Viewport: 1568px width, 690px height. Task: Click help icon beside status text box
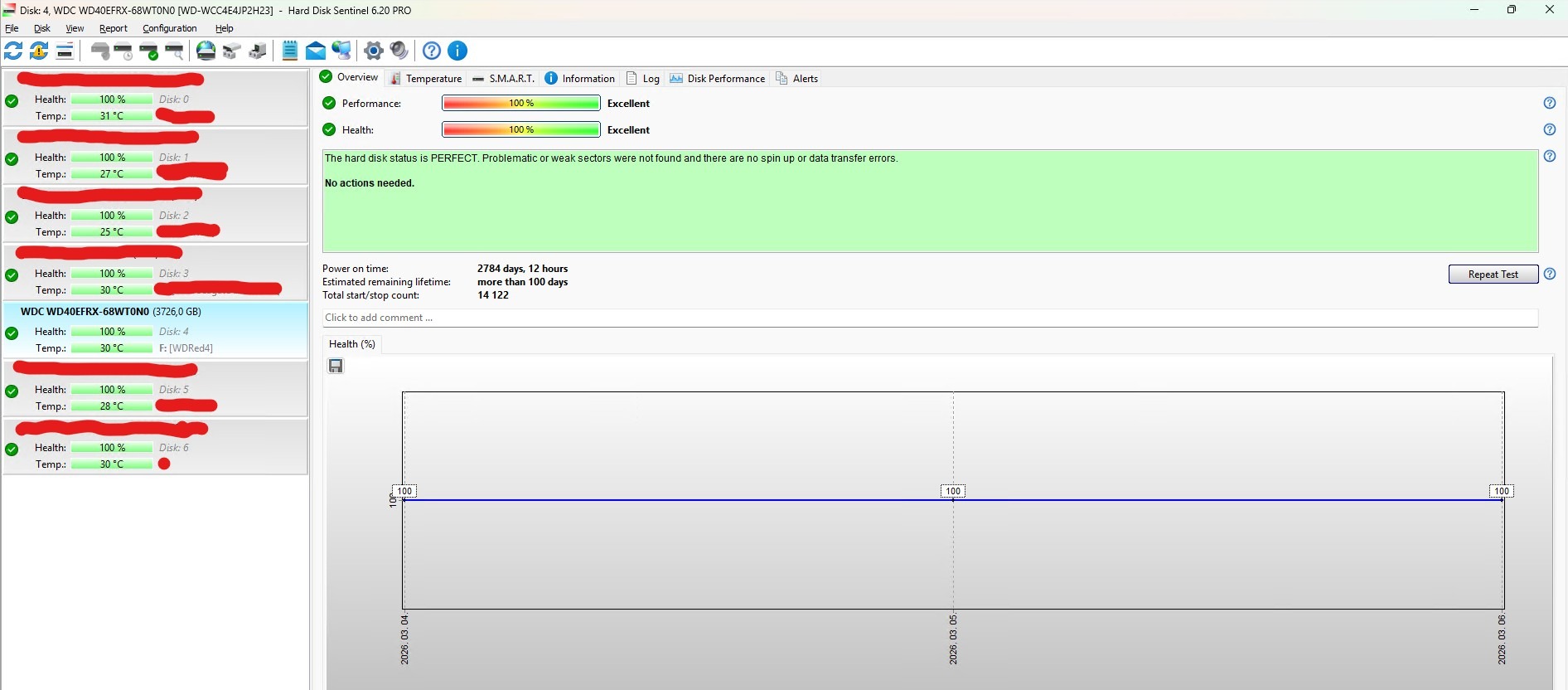pos(1550,156)
